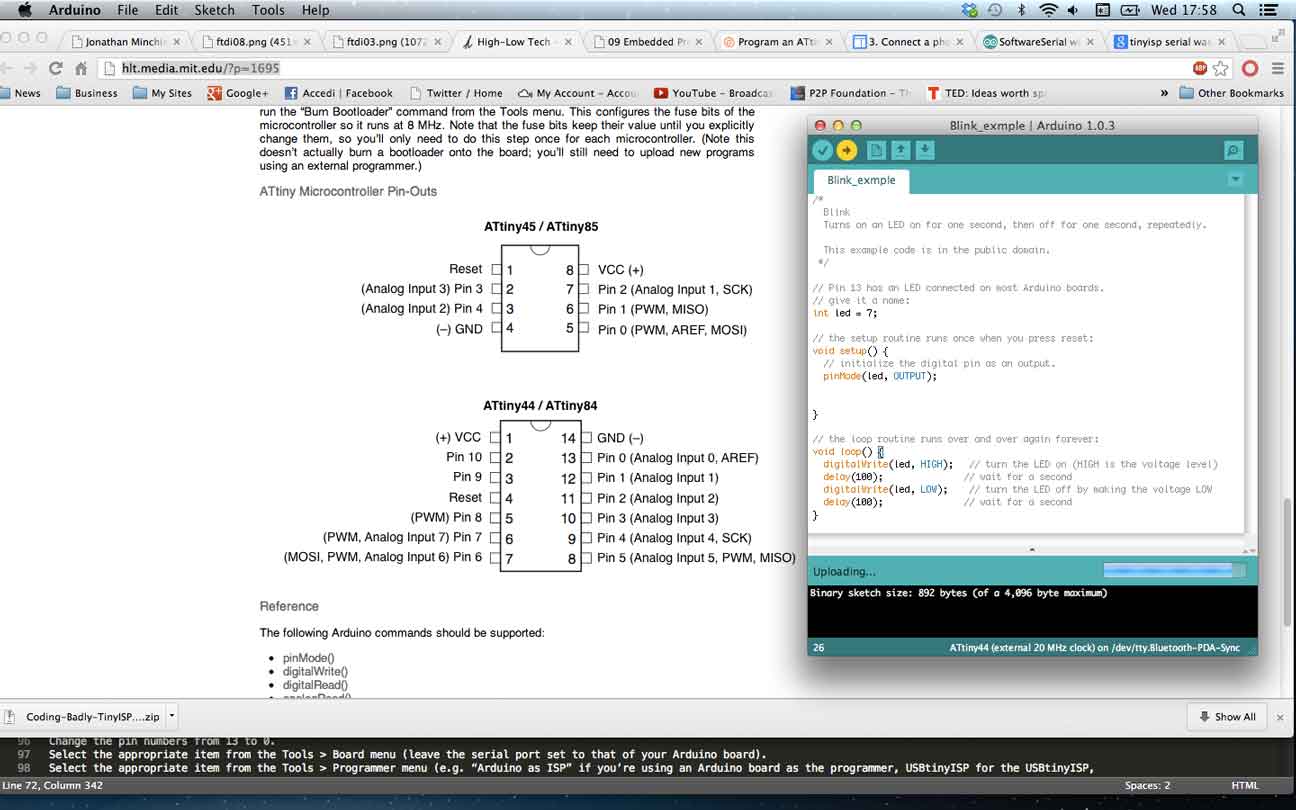Open the My Sites bookmarks folder
This screenshot has width=1296, height=810.
162,93
